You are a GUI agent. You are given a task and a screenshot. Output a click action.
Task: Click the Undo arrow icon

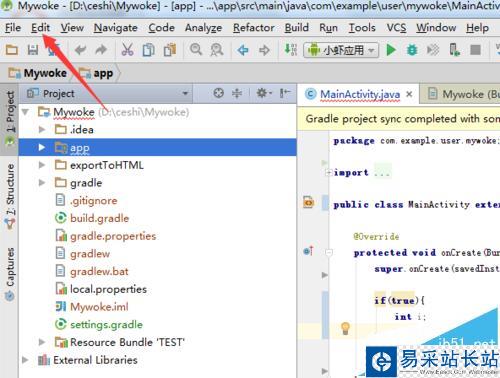[80, 50]
